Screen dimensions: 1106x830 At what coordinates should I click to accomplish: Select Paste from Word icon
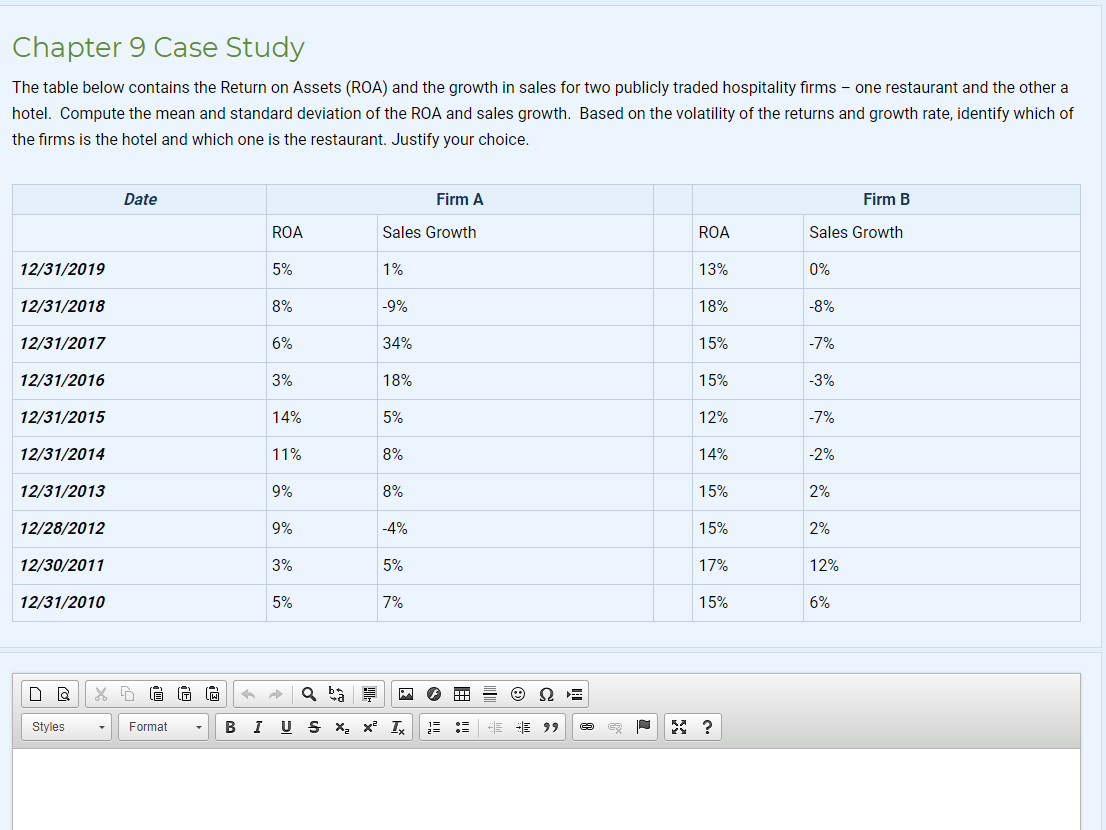(212, 694)
